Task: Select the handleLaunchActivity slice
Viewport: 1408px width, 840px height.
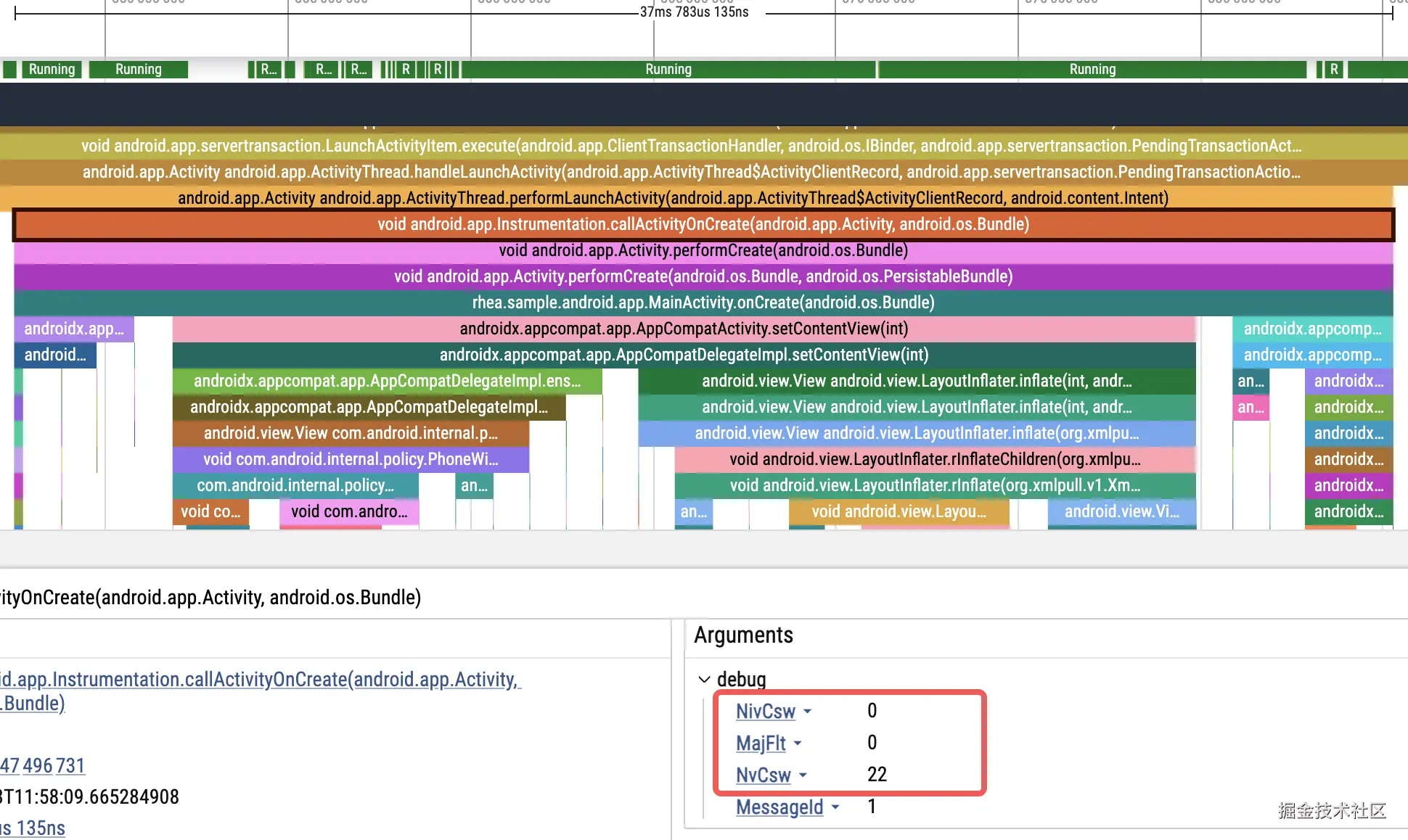Action: point(690,172)
